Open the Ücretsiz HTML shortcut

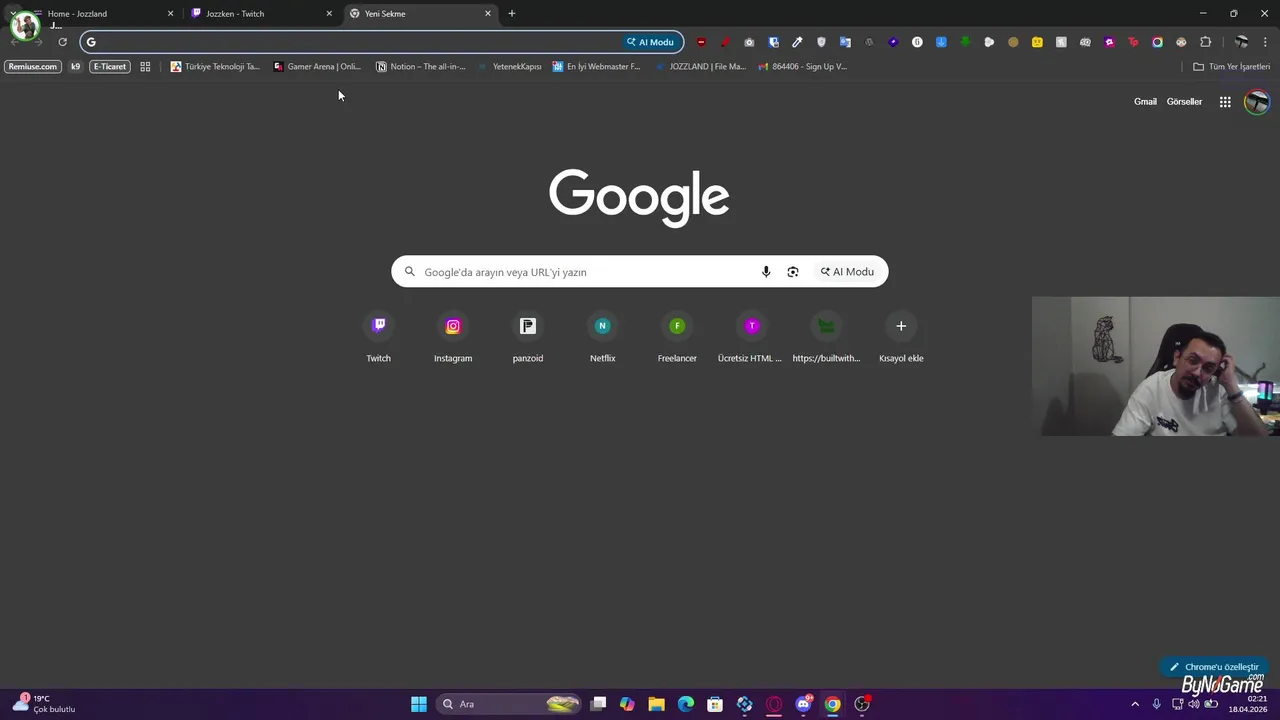click(x=751, y=338)
